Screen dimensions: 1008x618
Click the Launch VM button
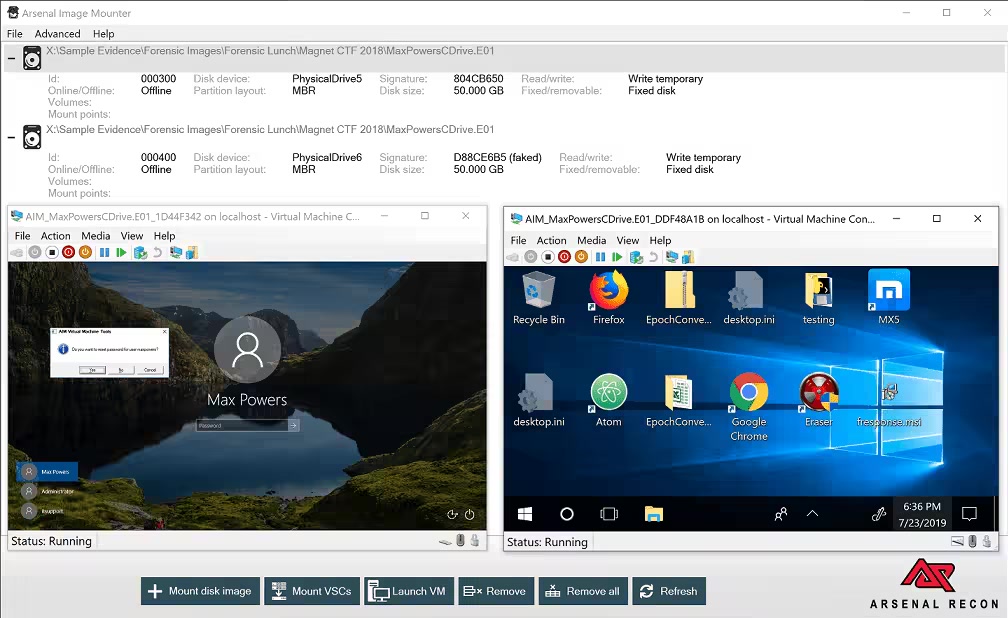407,591
